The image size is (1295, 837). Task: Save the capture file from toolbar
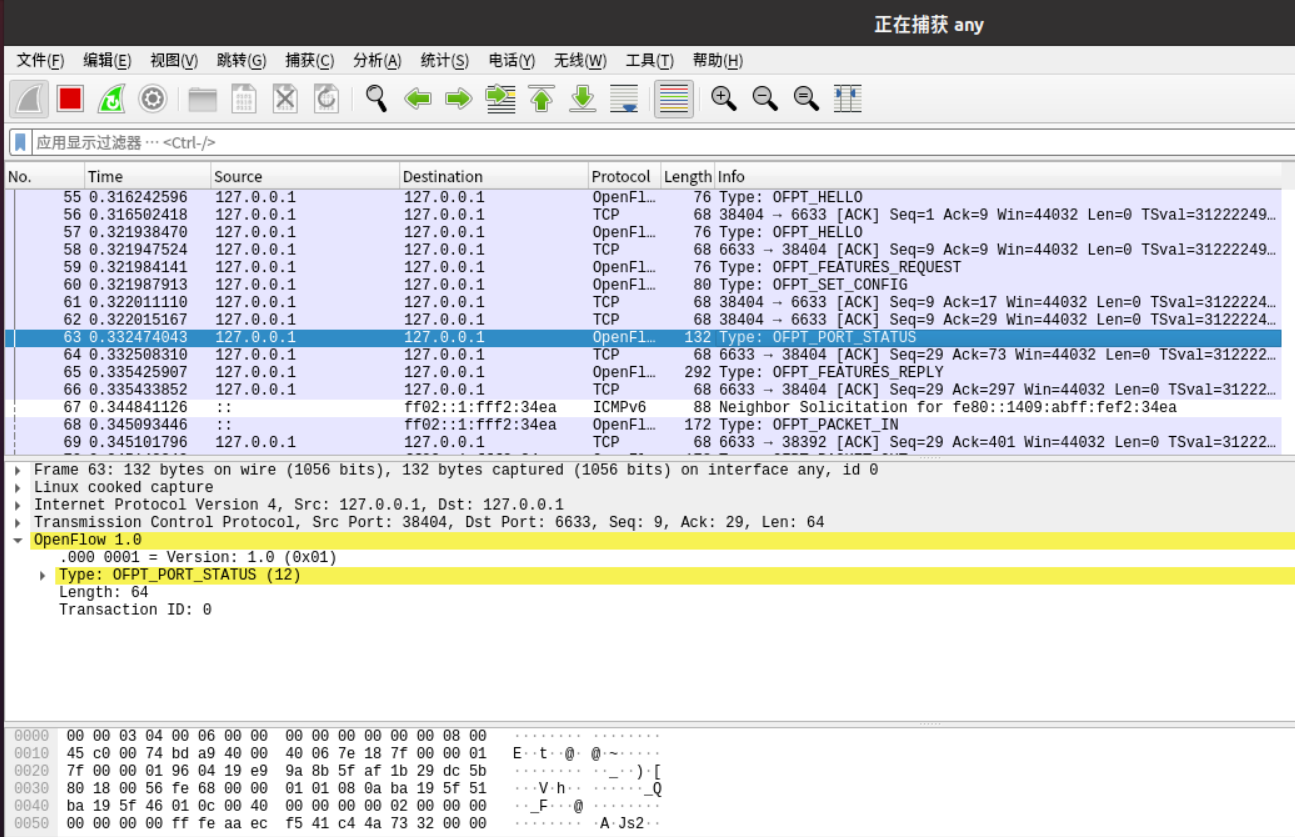(x=244, y=98)
